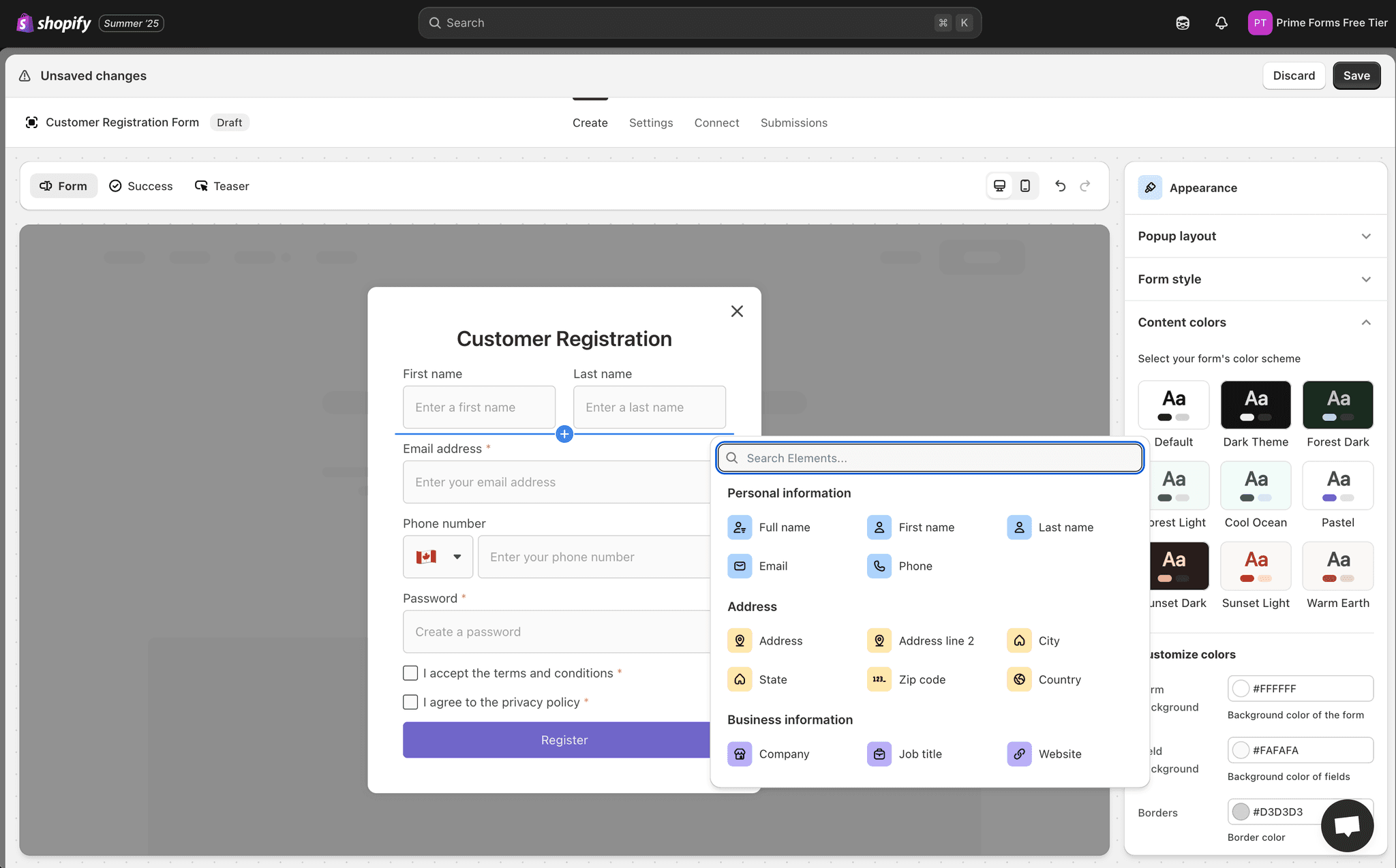Image resolution: width=1396 pixels, height=868 pixels.
Task: Collapse the Content colors section
Action: click(1255, 322)
